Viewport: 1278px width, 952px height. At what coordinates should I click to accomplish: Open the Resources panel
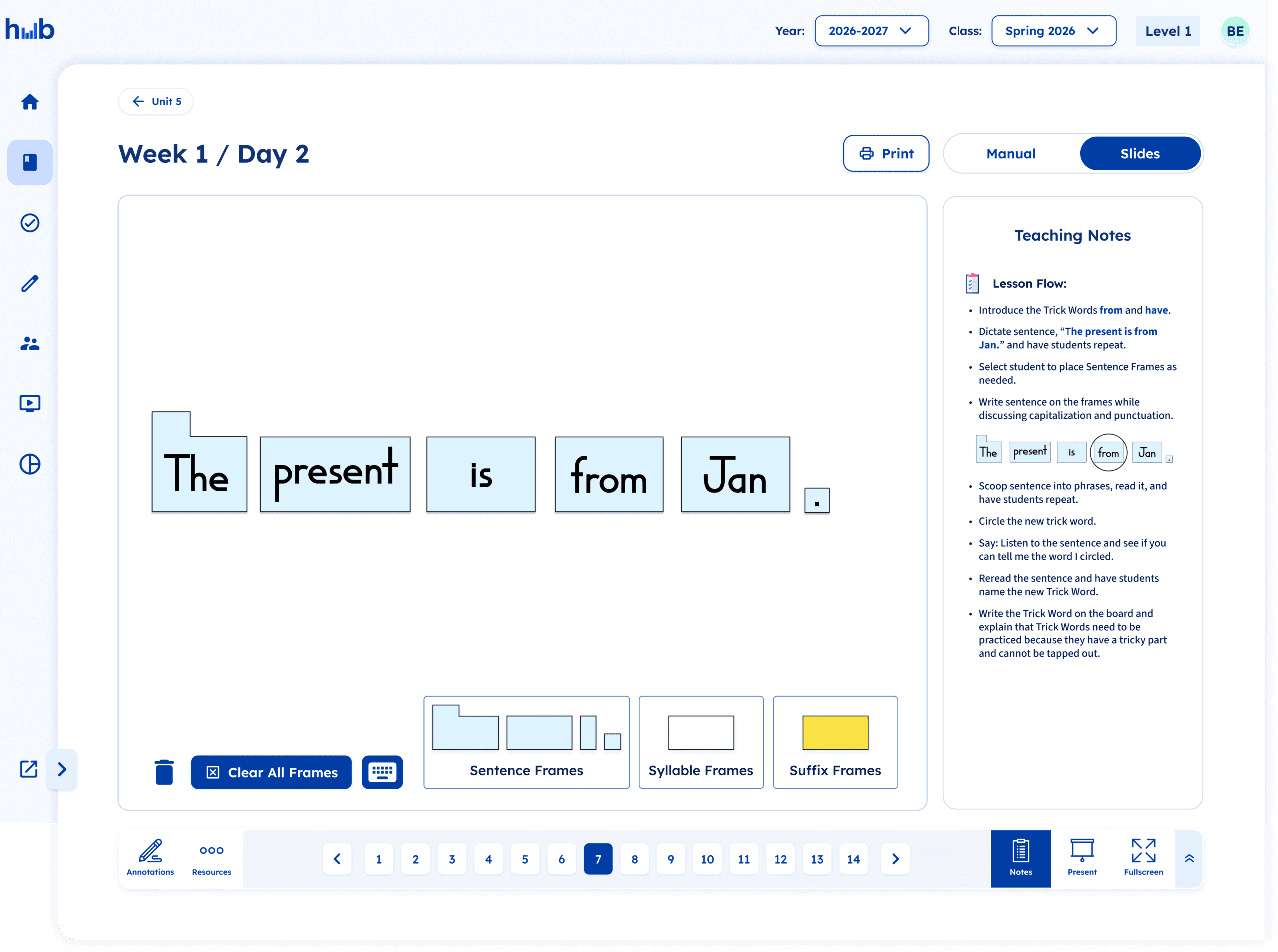coord(211,858)
